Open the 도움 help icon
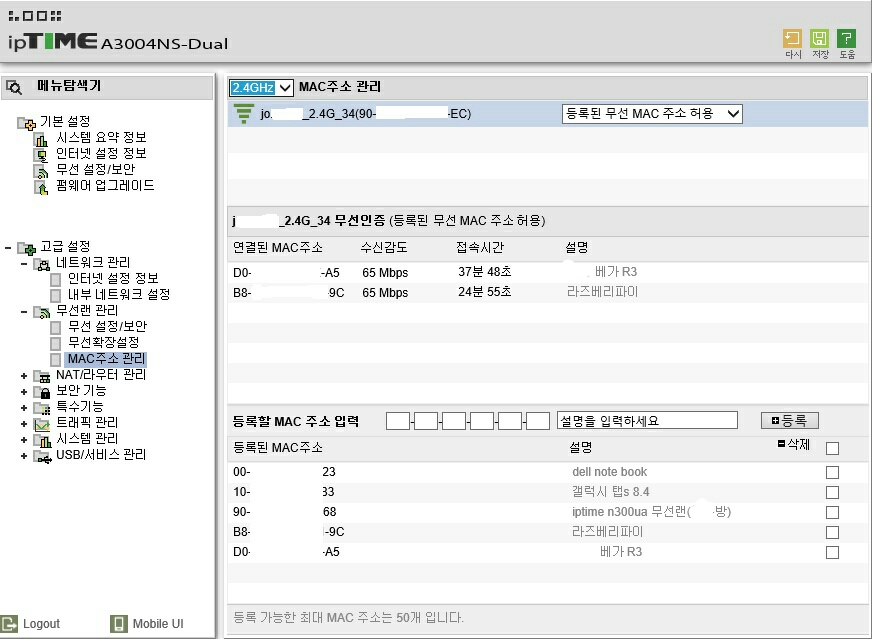Image resolution: width=872 pixels, height=639 pixels. tap(846, 38)
